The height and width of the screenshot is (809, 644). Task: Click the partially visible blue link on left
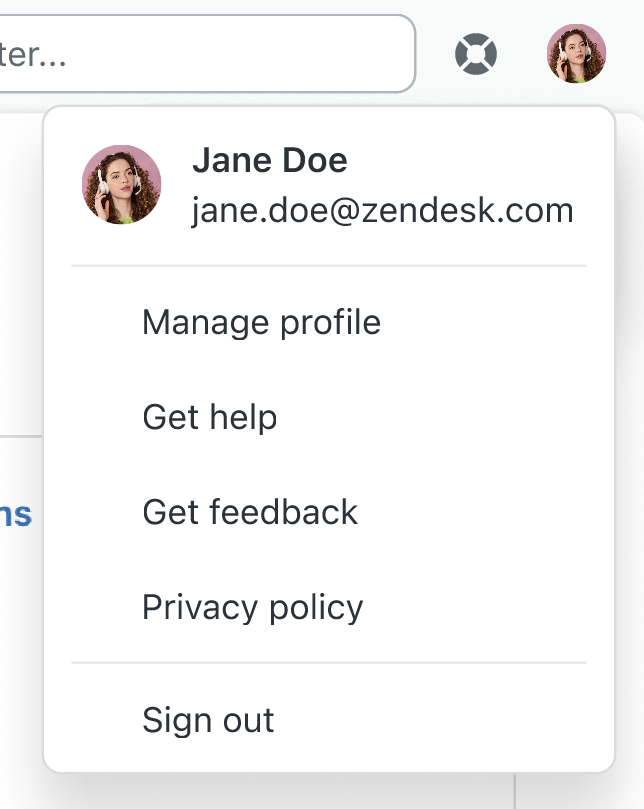click(15, 514)
